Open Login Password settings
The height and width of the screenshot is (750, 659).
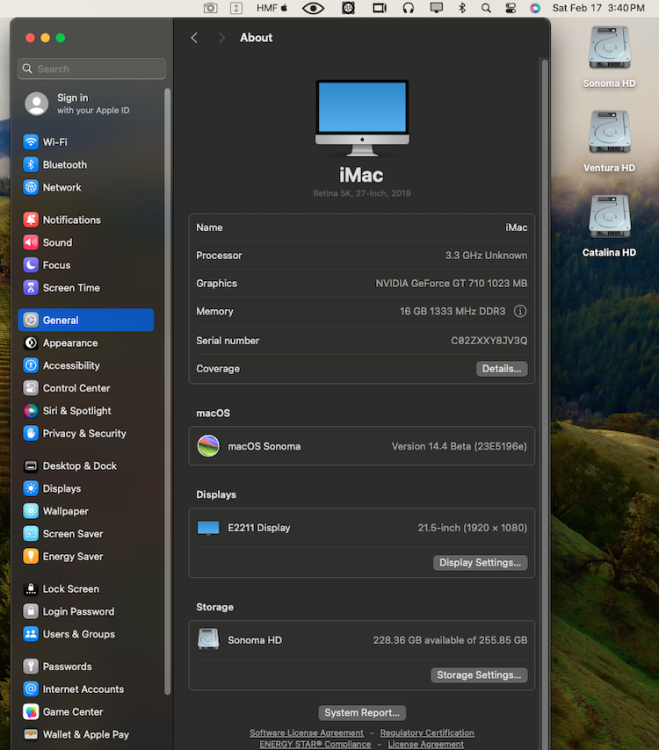(x=86, y=611)
